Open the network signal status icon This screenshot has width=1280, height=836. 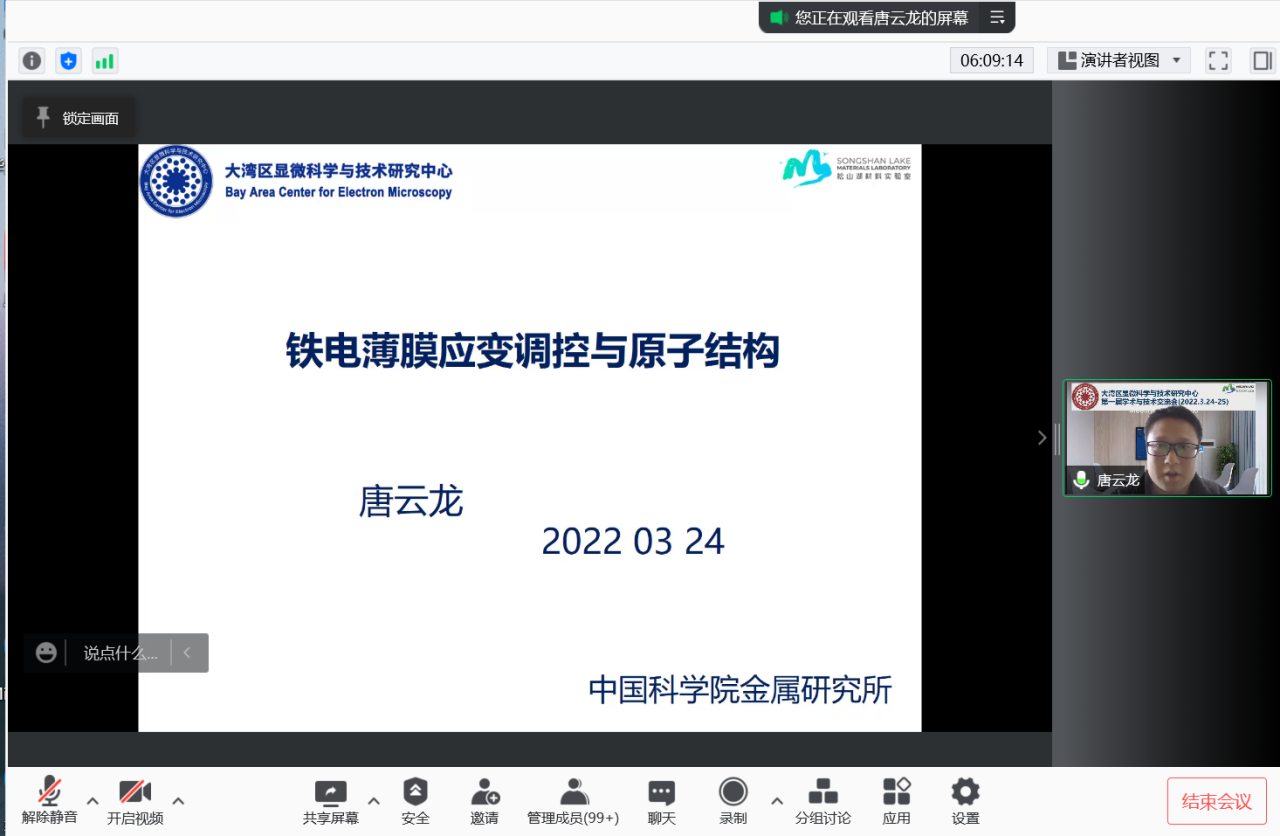coord(104,61)
